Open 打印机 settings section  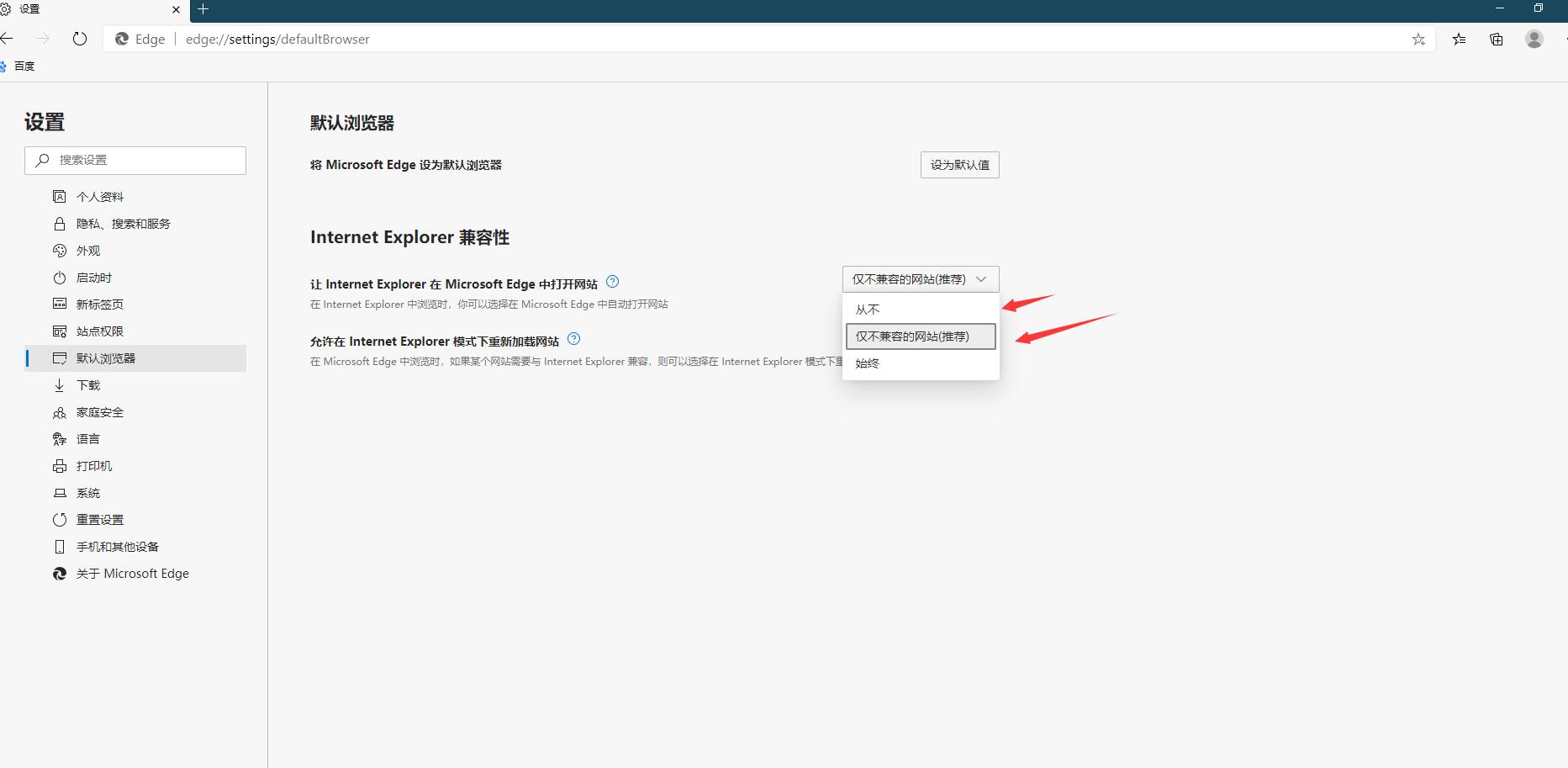[136, 466]
